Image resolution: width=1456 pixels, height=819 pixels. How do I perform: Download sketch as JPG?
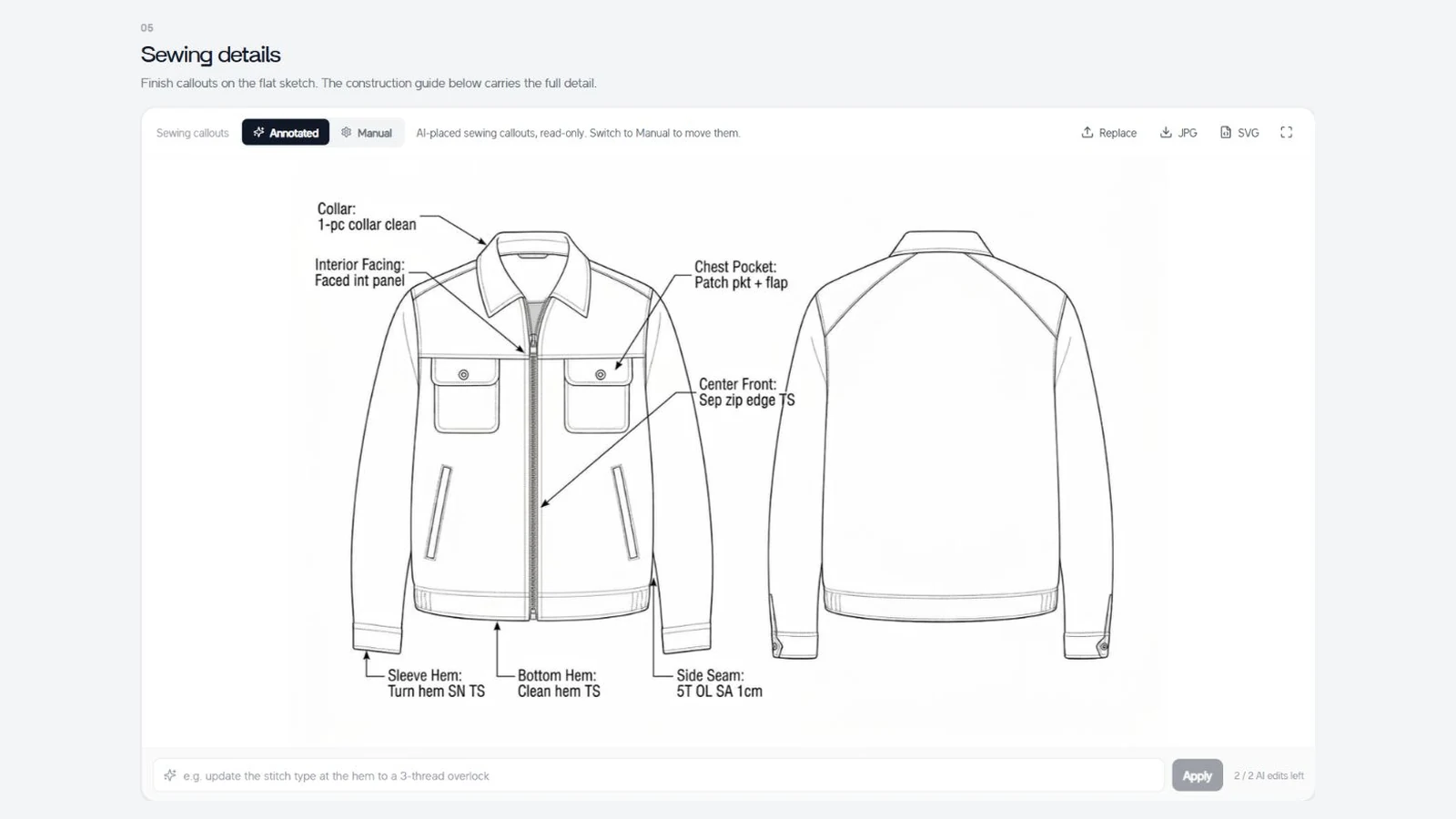[x=1178, y=133]
